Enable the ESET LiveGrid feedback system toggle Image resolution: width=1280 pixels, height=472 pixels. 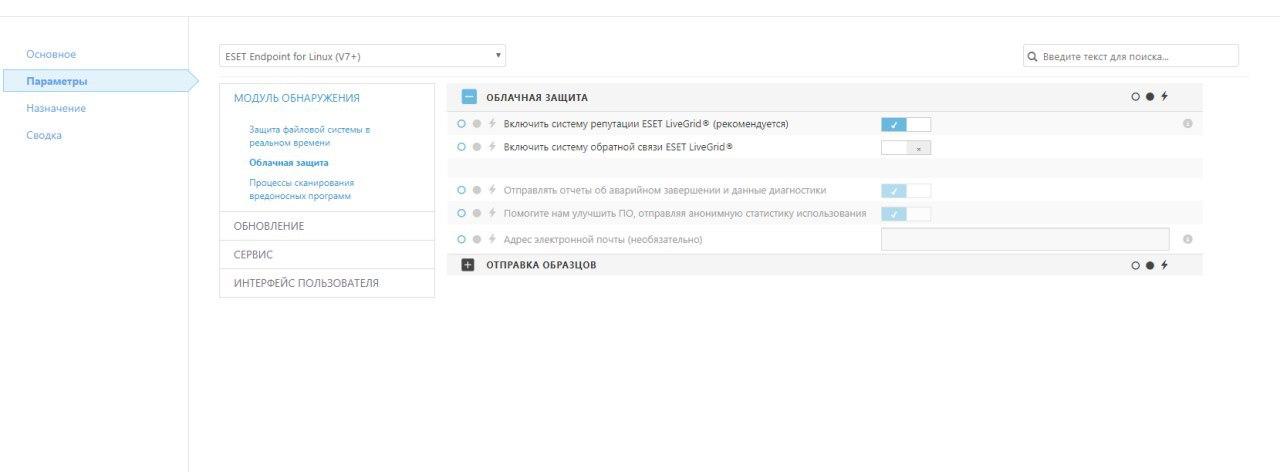(x=906, y=147)
